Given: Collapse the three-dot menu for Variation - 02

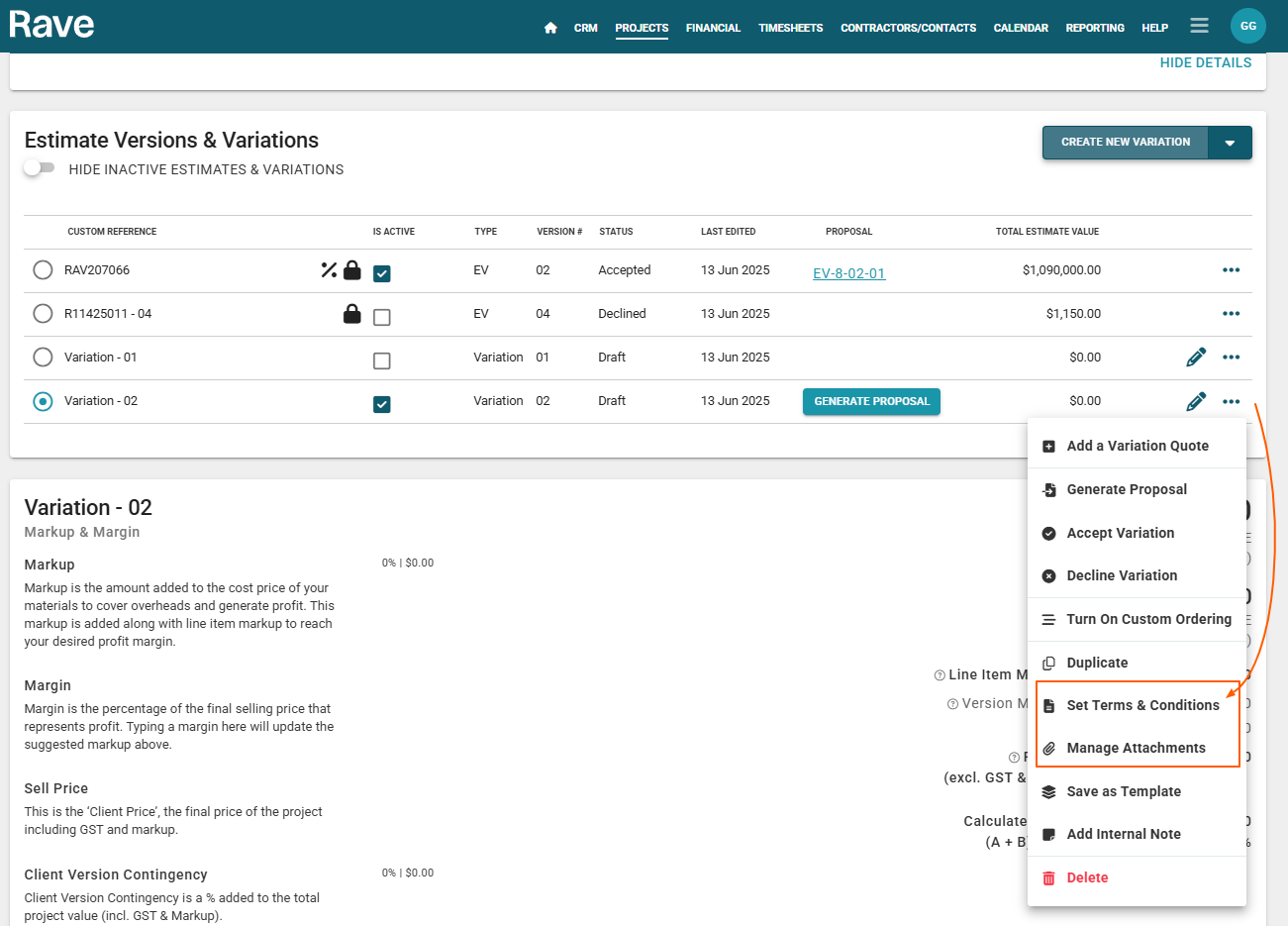Looking at the screenshot, I should pos(1231,401).
